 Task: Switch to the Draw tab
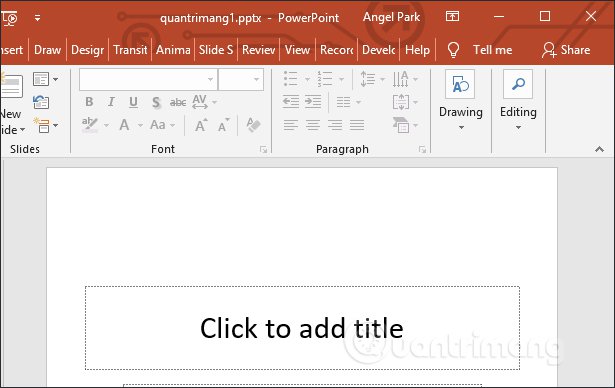pos(47,50)
